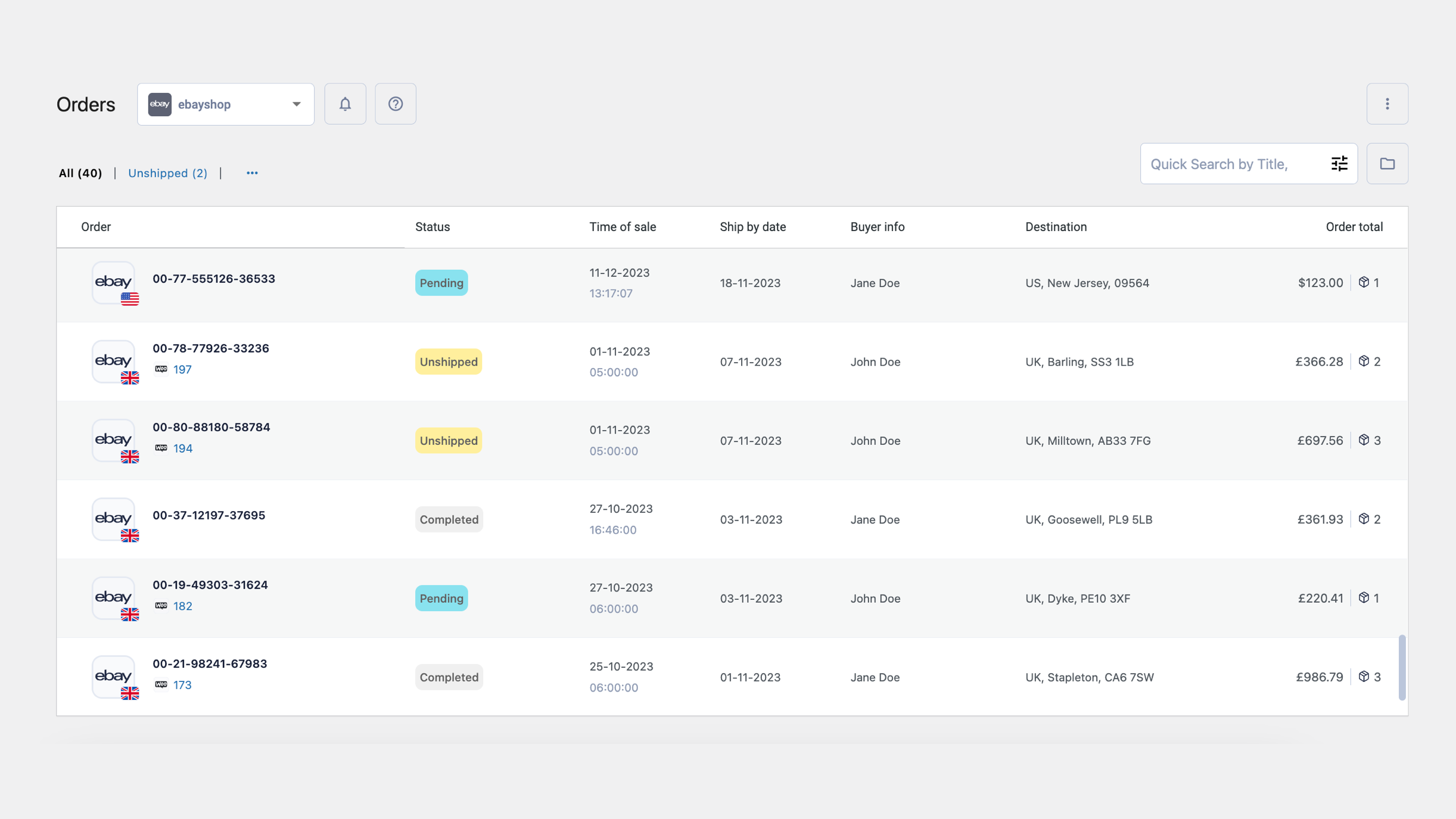This screenshot has height=819, width=1456.
Task: Click Pending badge of order 00-77-555126-36533
Action: click(x=441, y=283)
